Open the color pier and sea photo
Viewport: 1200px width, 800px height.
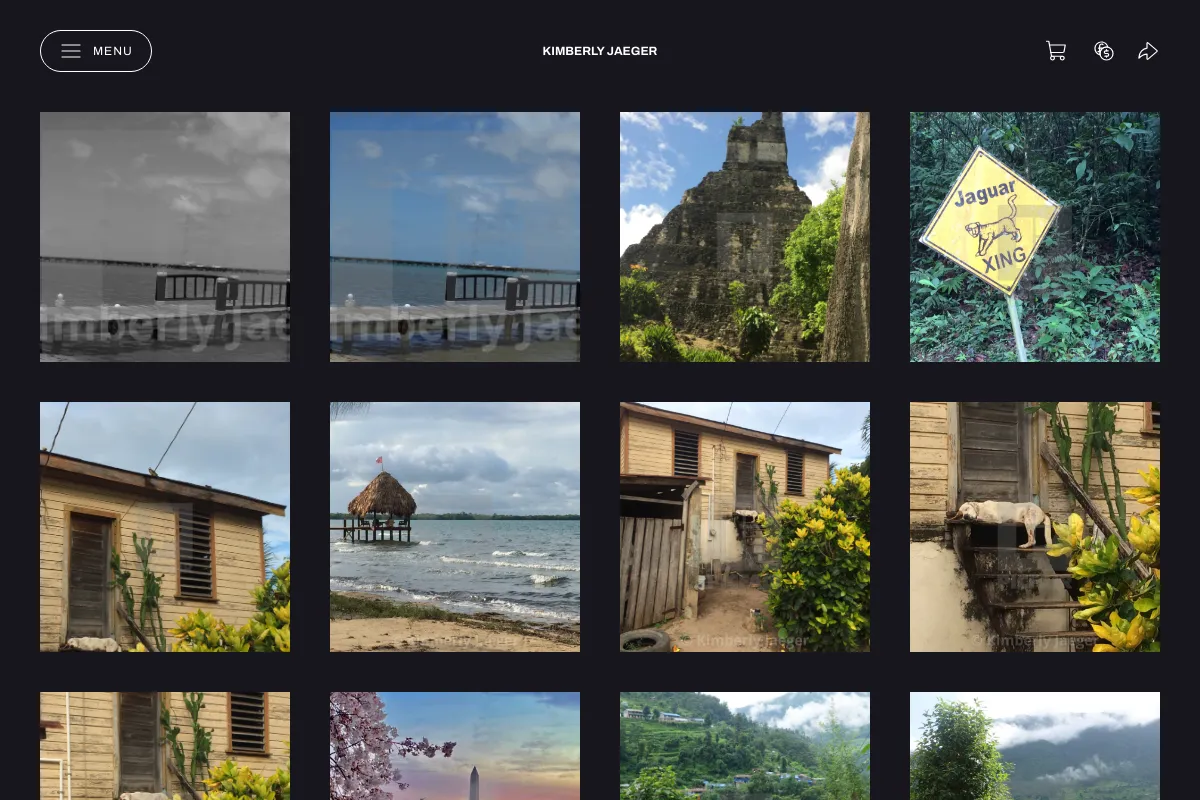tap(455, 237)
